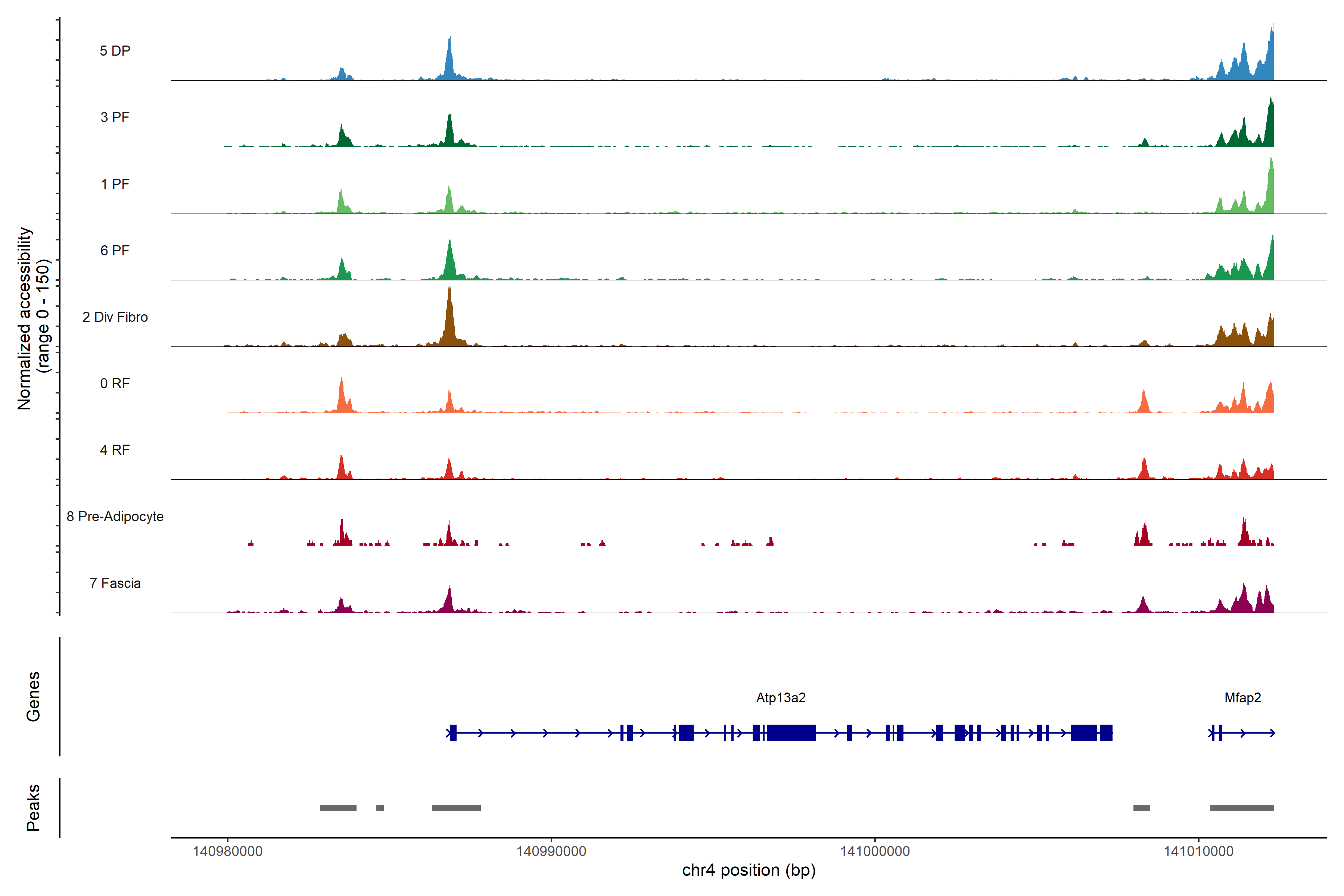Click the leftmost gray peak bar
The width and height of the screenshot is (1344, 896).
(x=338, y=808)
